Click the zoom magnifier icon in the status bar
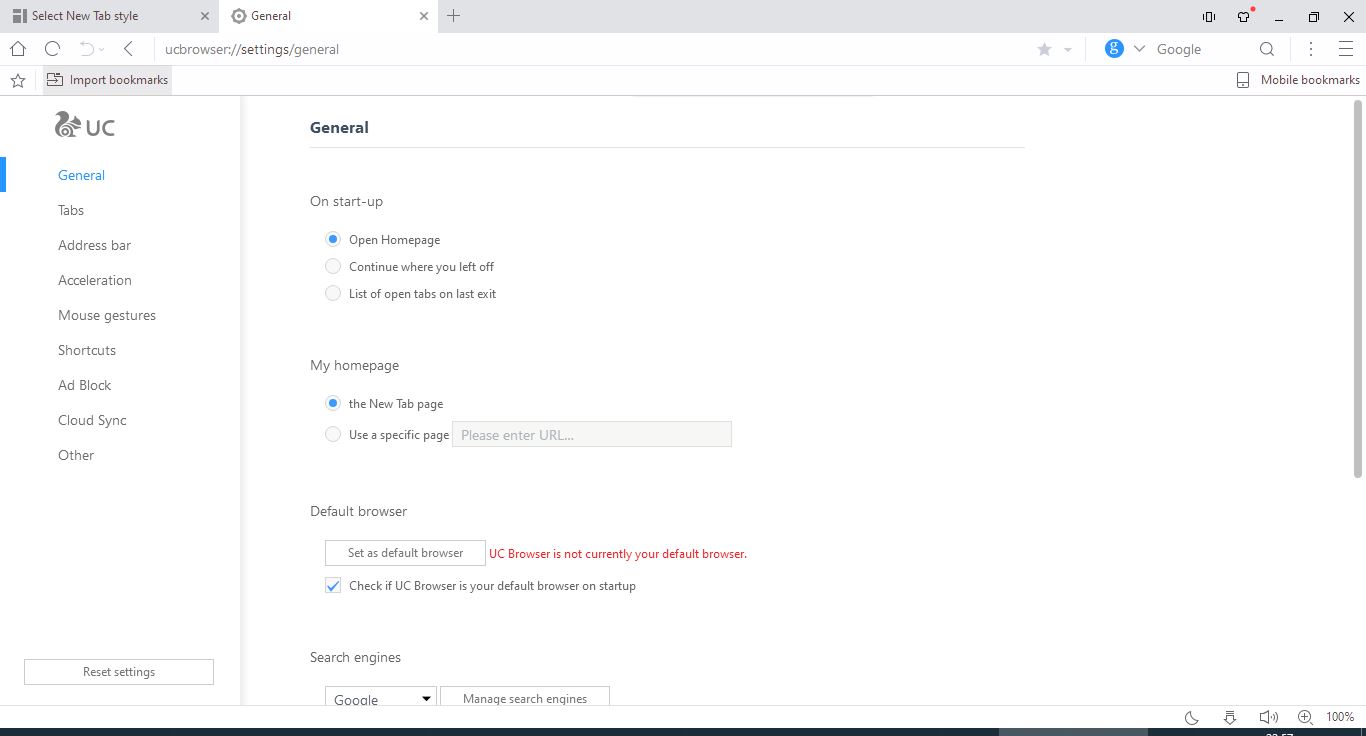 pos(1305,717)
